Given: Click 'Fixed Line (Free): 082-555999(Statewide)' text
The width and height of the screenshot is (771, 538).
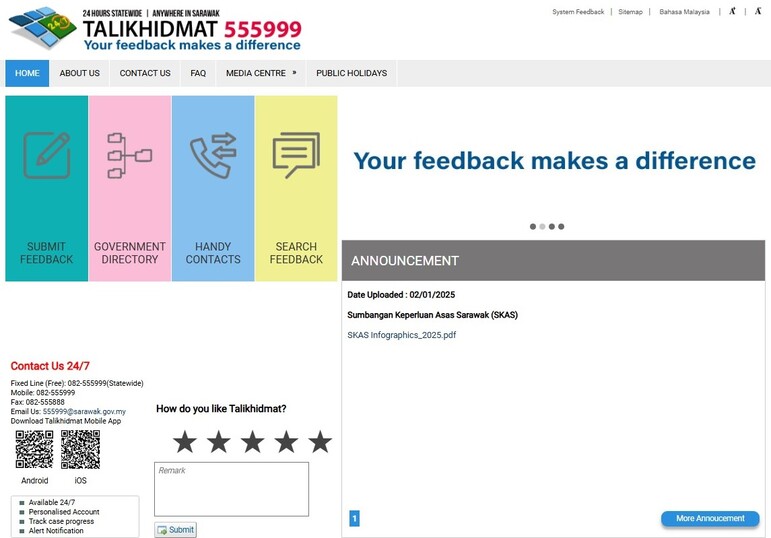Looking at the screenshot, I should 77,383.
